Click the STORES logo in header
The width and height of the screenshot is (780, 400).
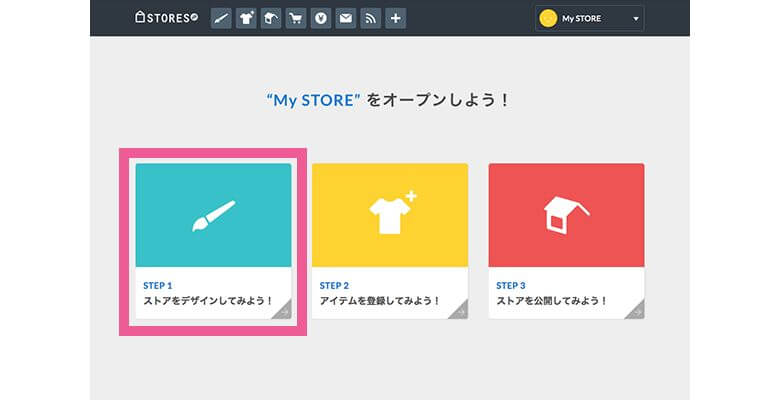[167, 17]
